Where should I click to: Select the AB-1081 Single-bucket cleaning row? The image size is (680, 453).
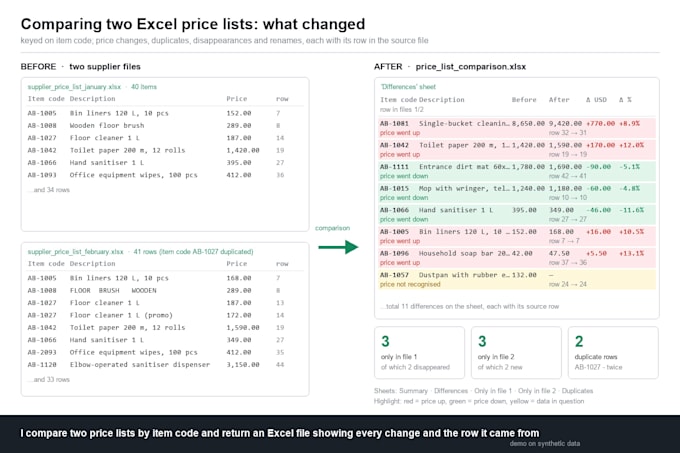[517, 128]
